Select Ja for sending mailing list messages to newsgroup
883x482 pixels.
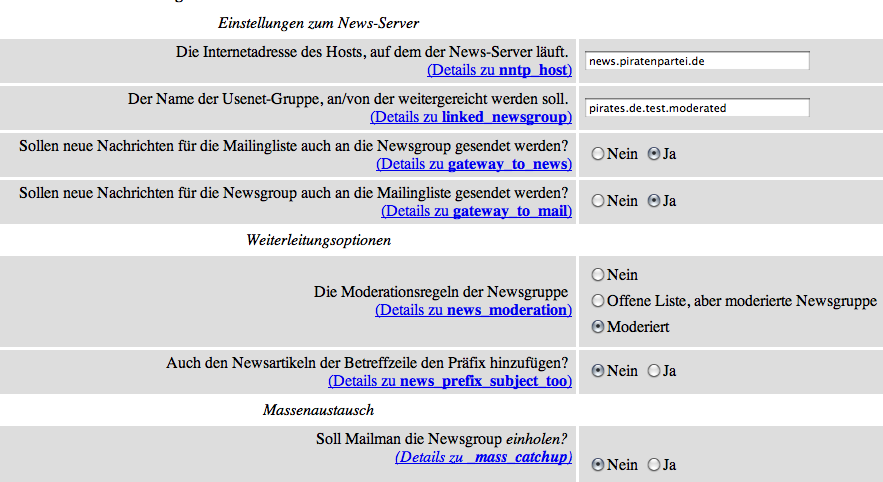tap(654, 155)
